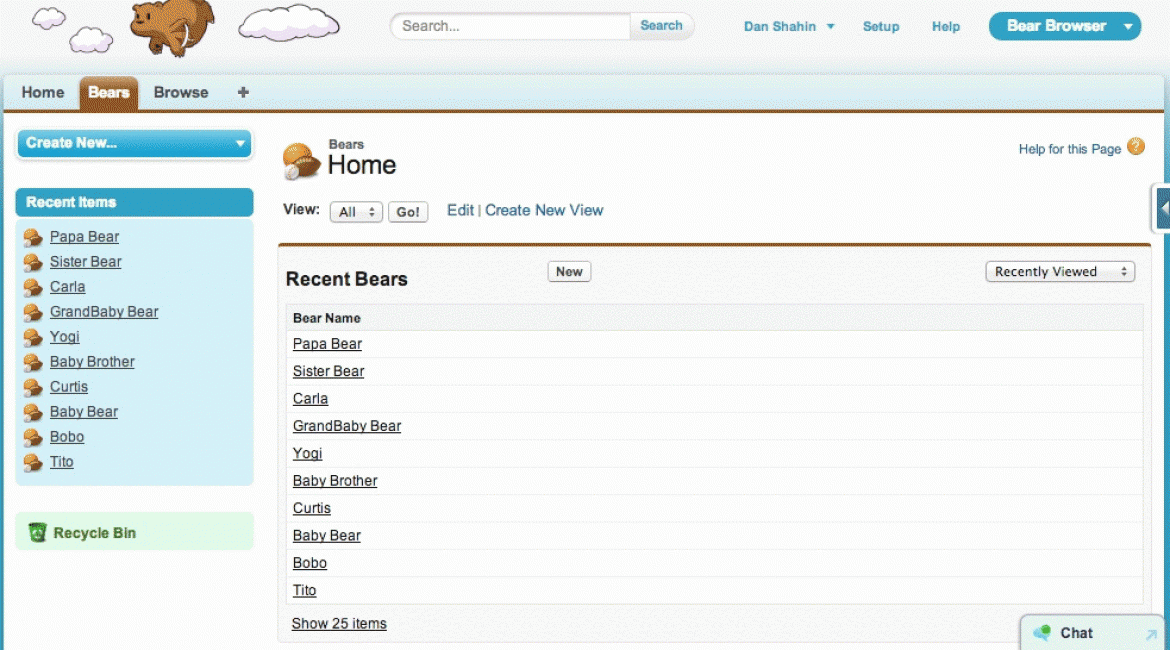Click the Bear Name column header
Image resolution: width=1170 pixels, height=650 pixels.
tap(327, 318)
